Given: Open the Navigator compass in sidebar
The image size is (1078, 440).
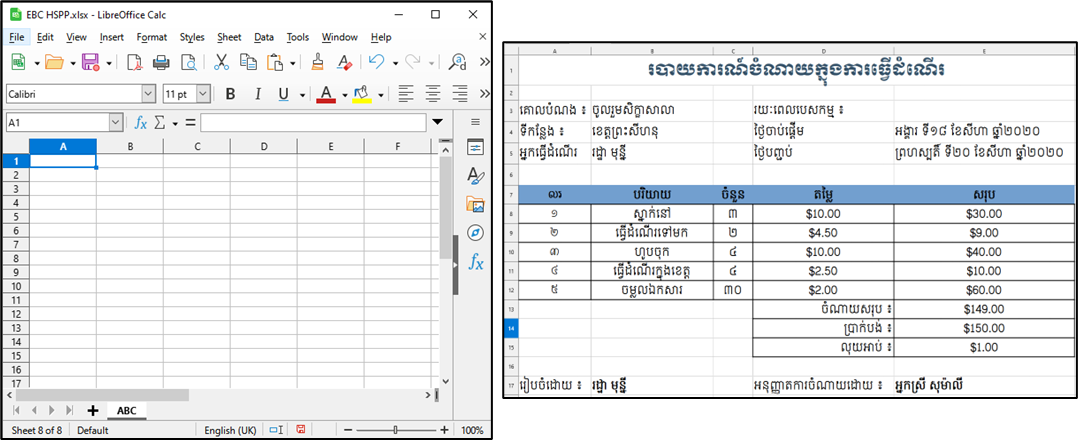Looking at the screenshot, I should [475, 233].
